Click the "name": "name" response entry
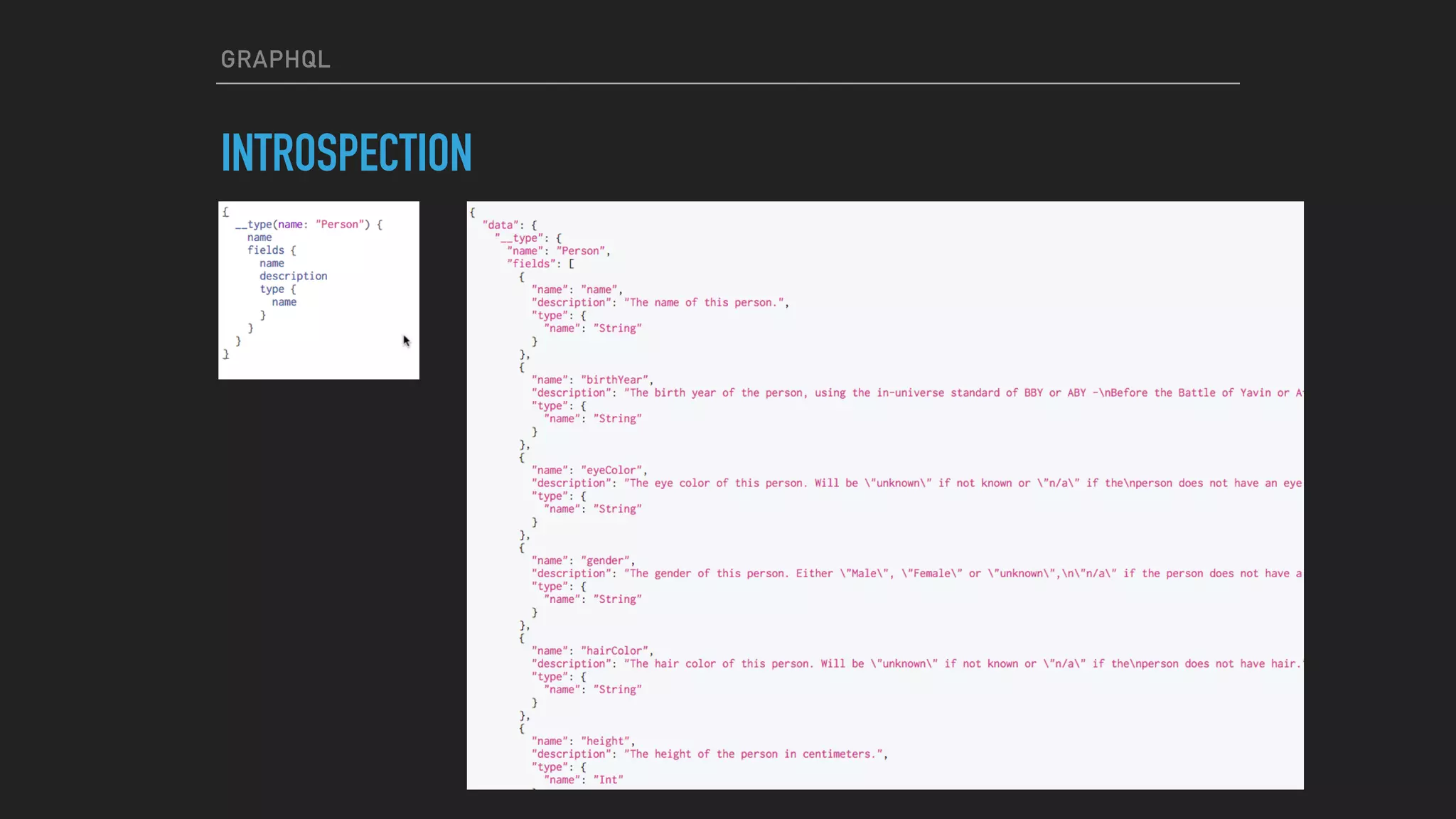This screenshot has width=1456, height=819. pyautogui.click(x=577, y=290)
